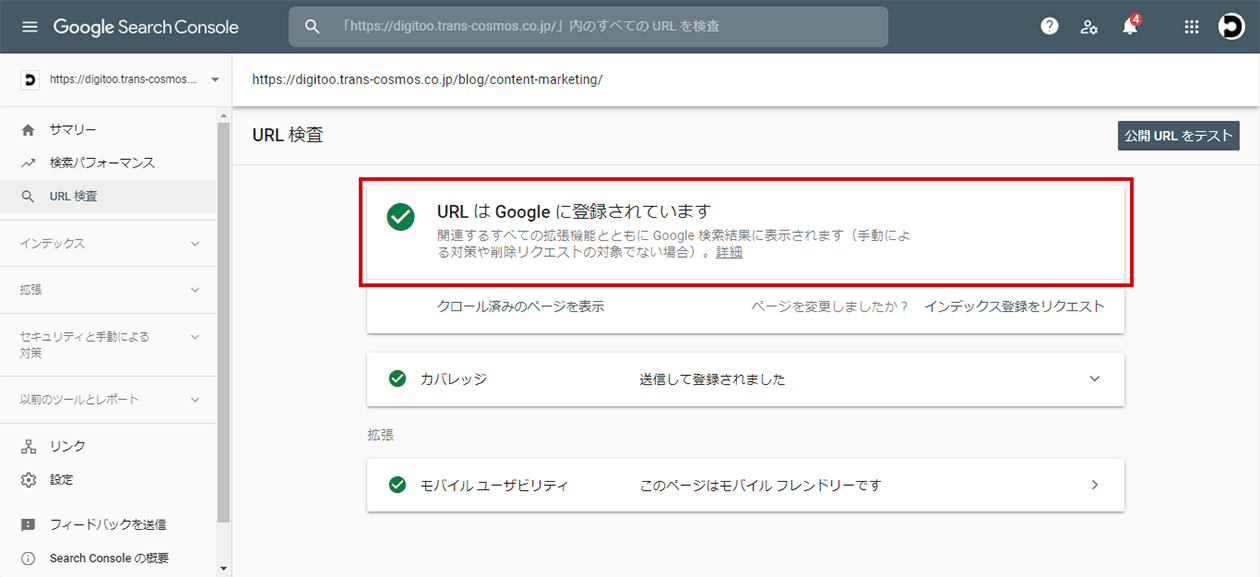Click クロール済みのページを表示
The image size is (1260, 577).
[x=520, y=306]
